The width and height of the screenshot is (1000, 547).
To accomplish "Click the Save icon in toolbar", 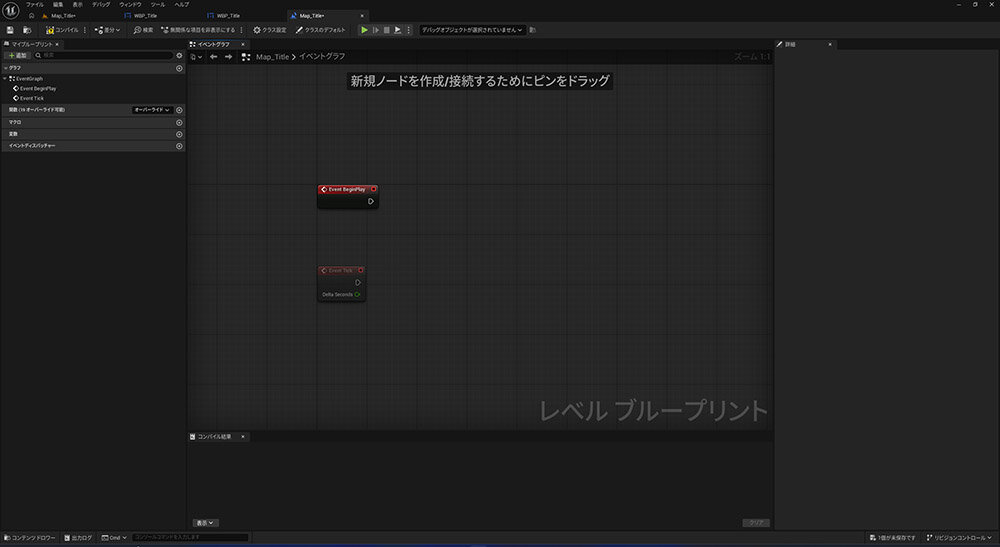I will click(10, 30).
